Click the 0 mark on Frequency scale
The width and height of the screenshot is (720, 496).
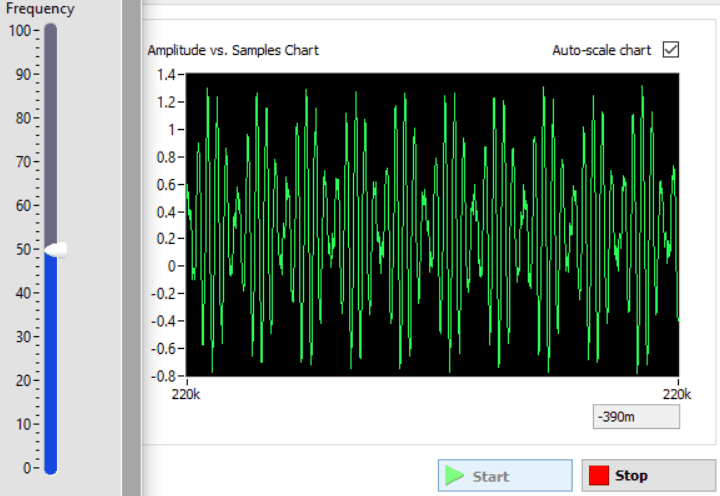tap(27, 468)
